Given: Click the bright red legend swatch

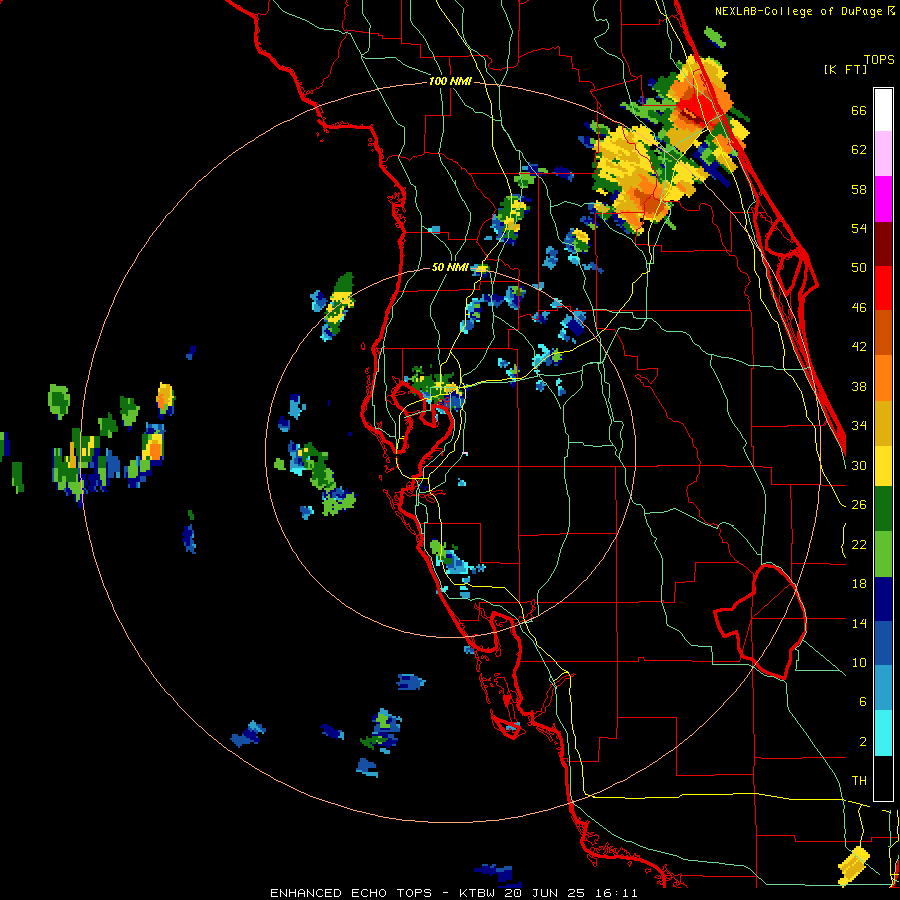Looking at the screenshot, I should (x=883, y=289).
